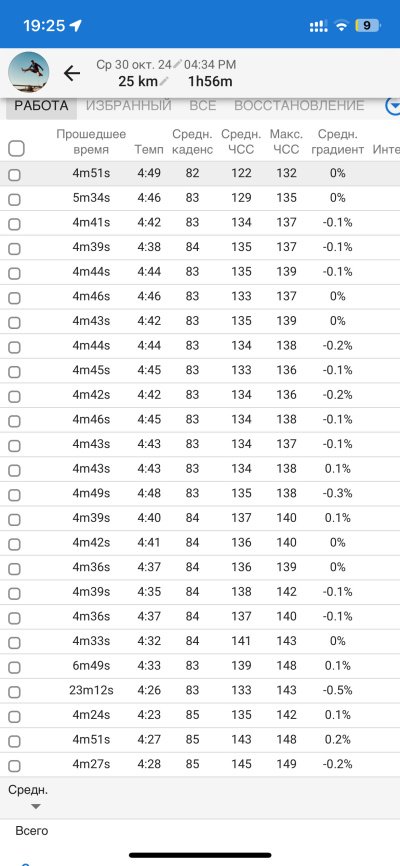Image resolution: width=400 pixels, height=866 pixels.
Task: Check the 4m51s pace 4:49 row
Action: 14,175
